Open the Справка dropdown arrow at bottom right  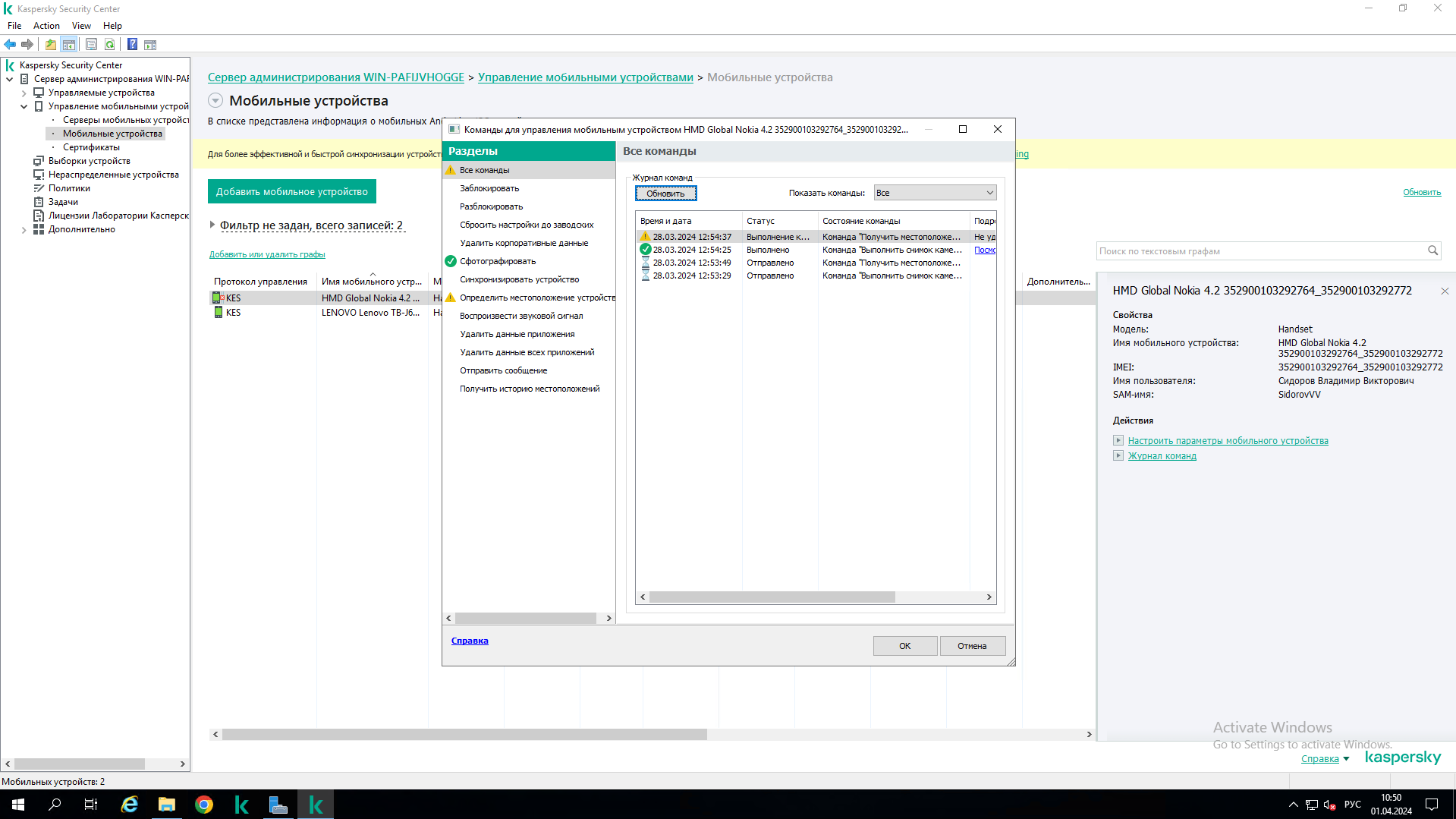tap(1346, 759)
